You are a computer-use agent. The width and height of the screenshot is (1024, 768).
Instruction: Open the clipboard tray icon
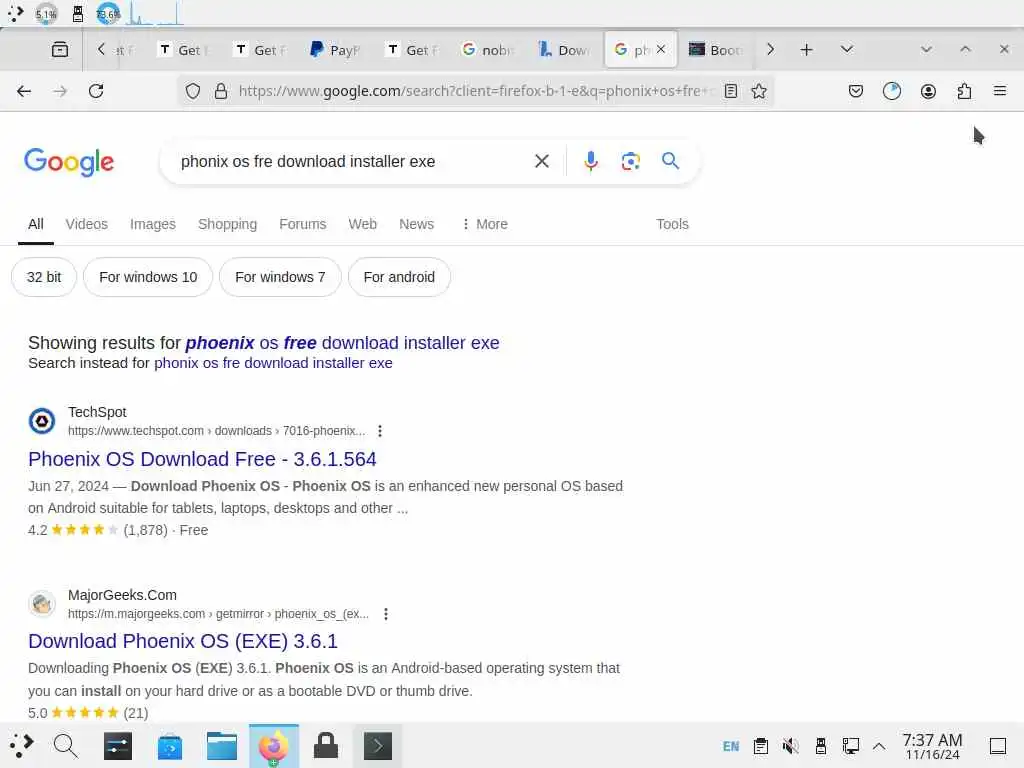coord(760,746)
